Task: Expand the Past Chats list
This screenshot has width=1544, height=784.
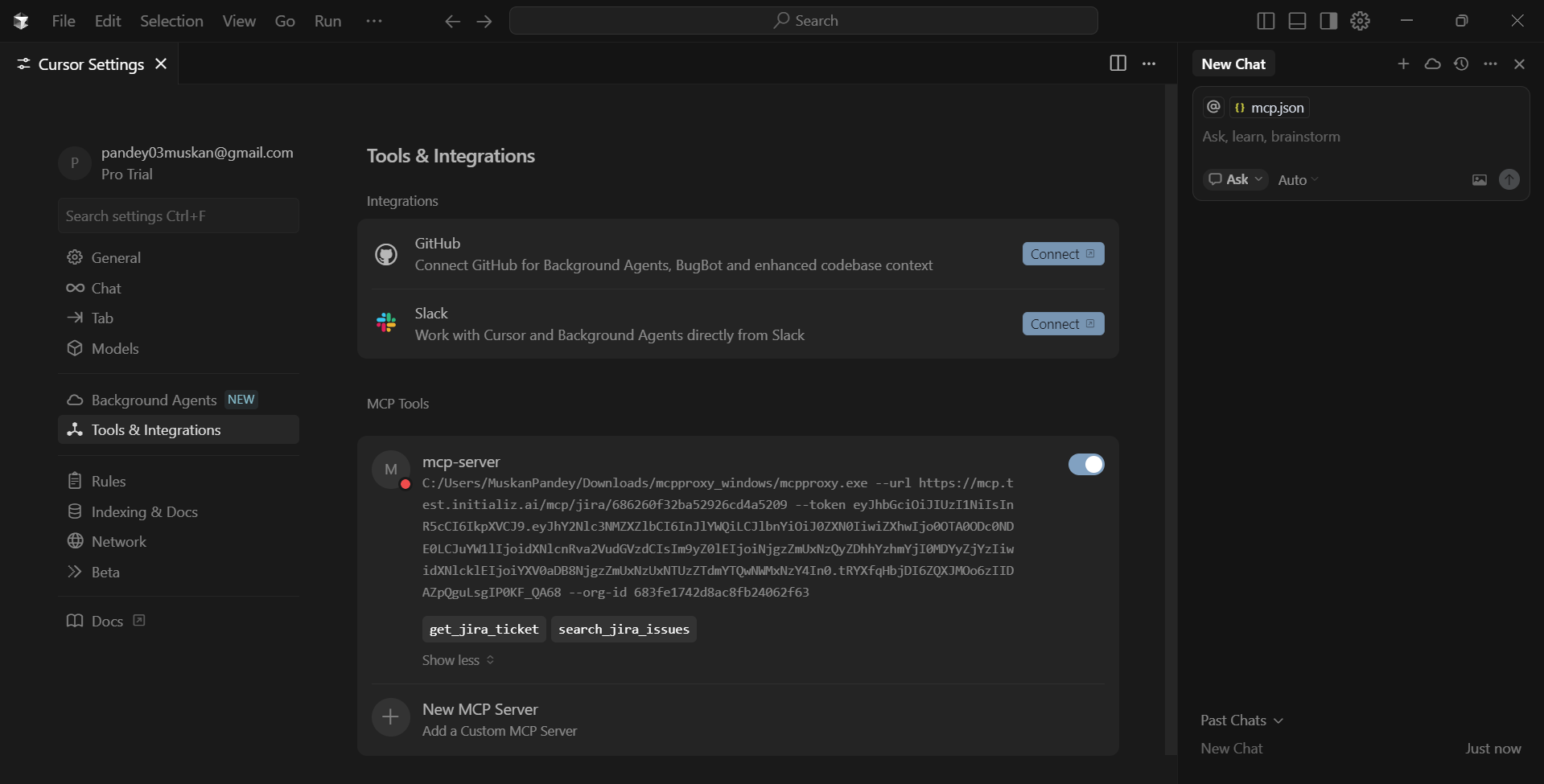Action: click(x=1241, y=720)
